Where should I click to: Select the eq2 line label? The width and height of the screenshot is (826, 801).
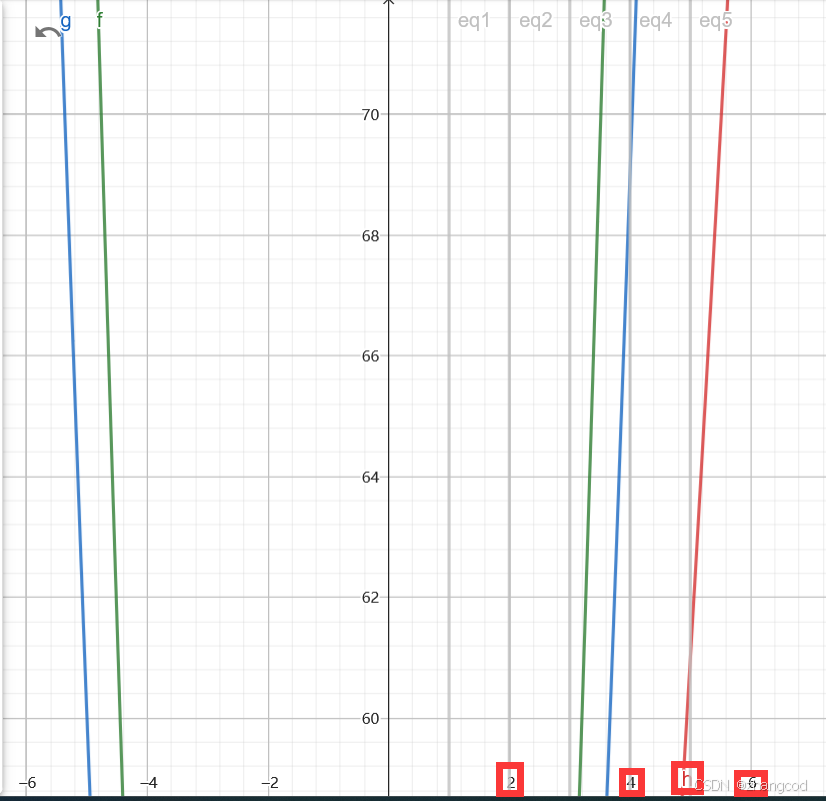[x=536, y=21]
